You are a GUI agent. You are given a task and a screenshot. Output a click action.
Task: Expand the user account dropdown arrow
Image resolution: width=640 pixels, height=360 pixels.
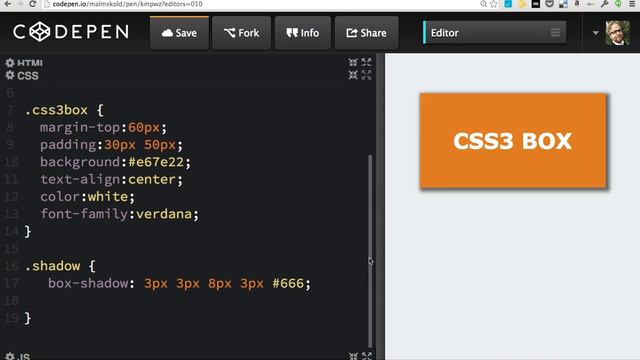pos(596,33)
